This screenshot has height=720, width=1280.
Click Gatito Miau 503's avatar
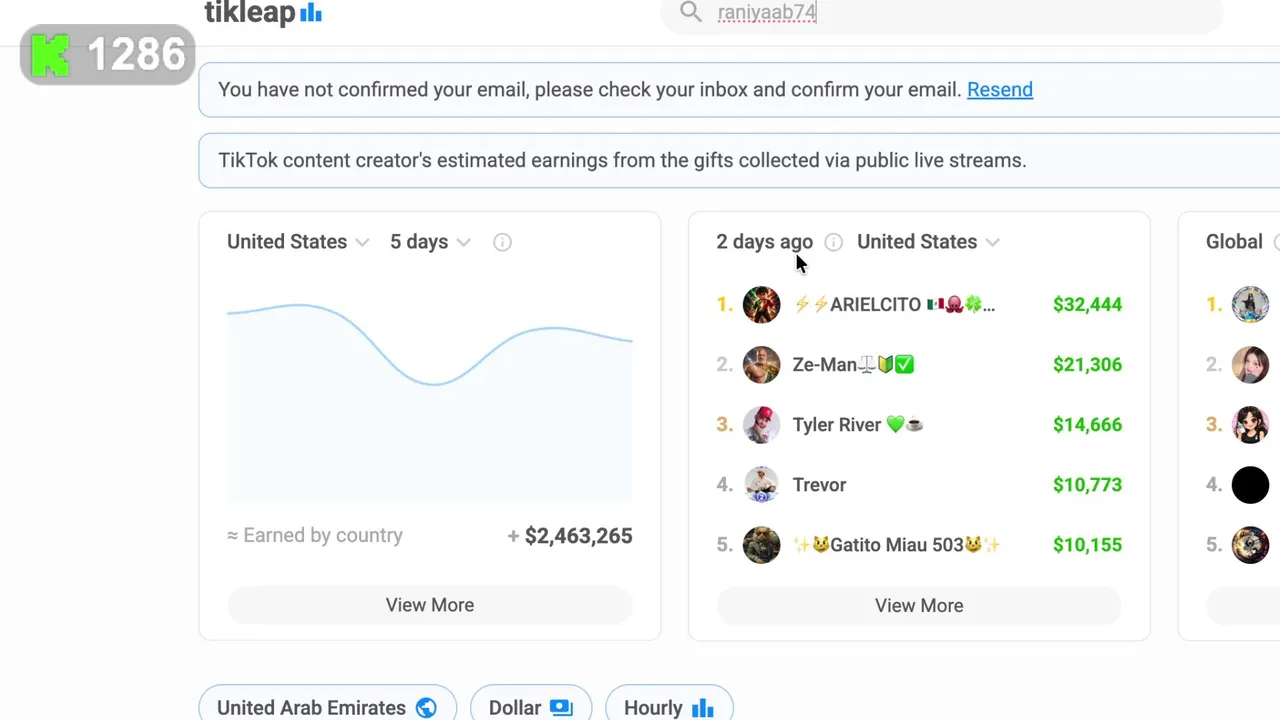coord(761,545)
